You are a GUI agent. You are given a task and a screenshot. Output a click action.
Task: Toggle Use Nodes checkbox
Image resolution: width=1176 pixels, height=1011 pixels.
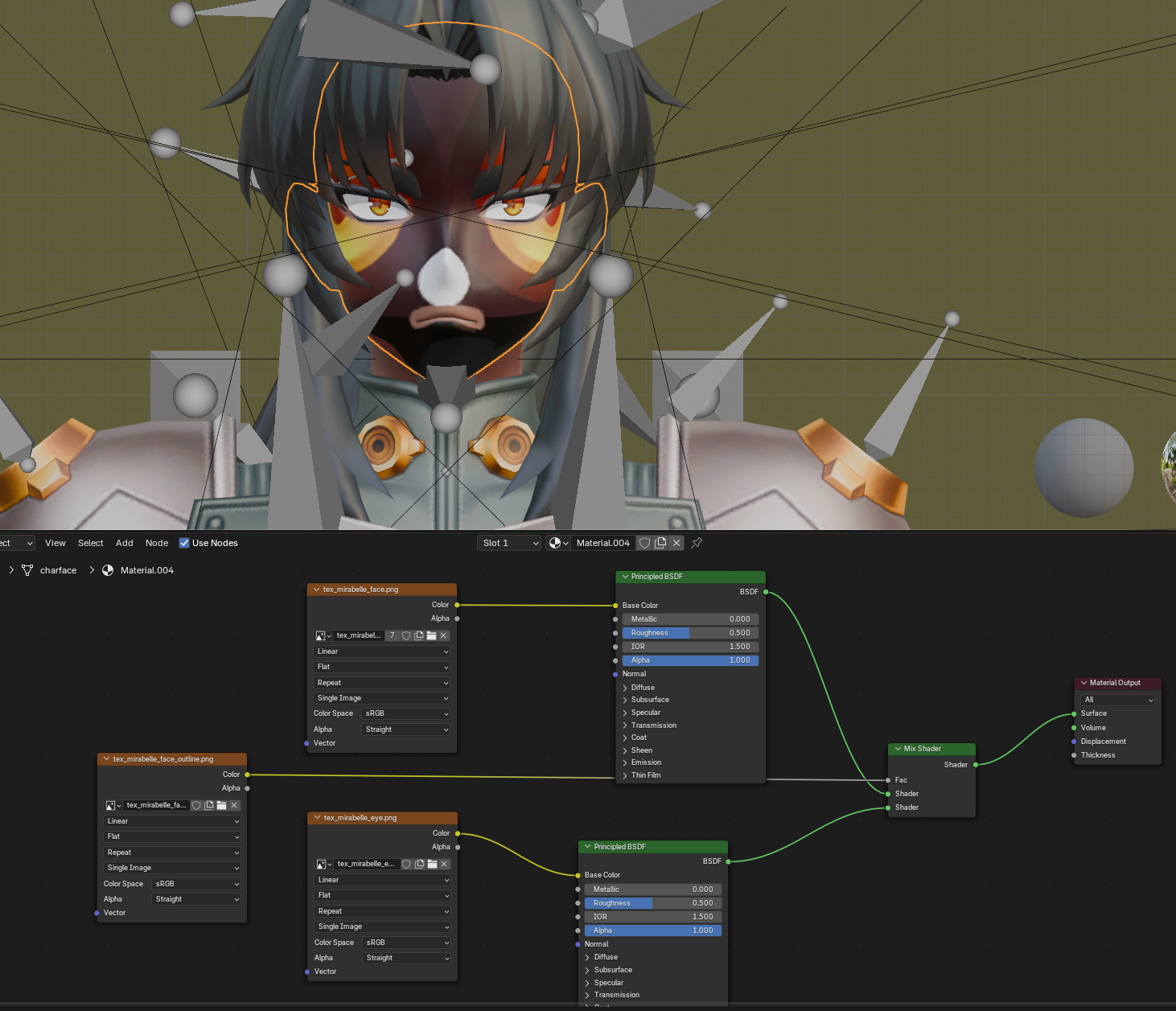[x=184, y=543]
